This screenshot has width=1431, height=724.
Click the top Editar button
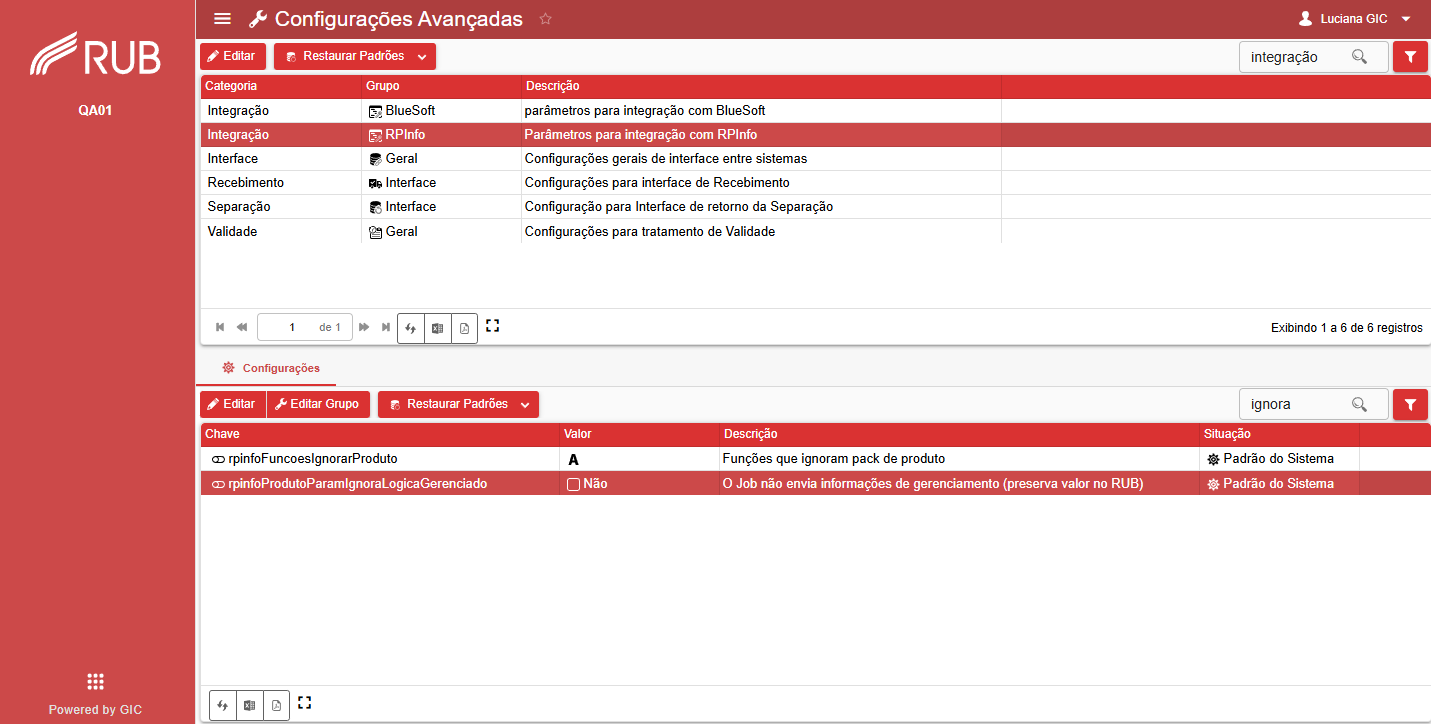pos(232,57)
